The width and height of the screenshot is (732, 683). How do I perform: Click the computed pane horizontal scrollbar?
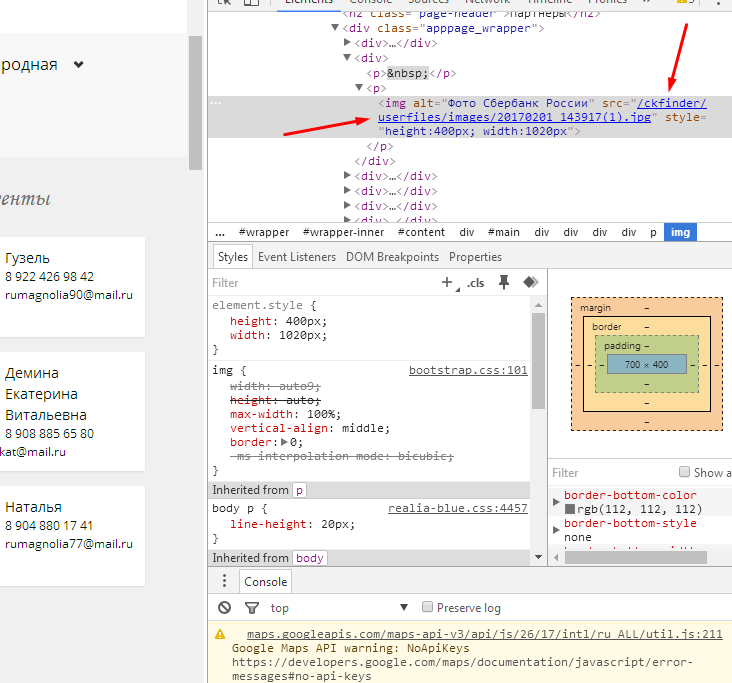636,557
